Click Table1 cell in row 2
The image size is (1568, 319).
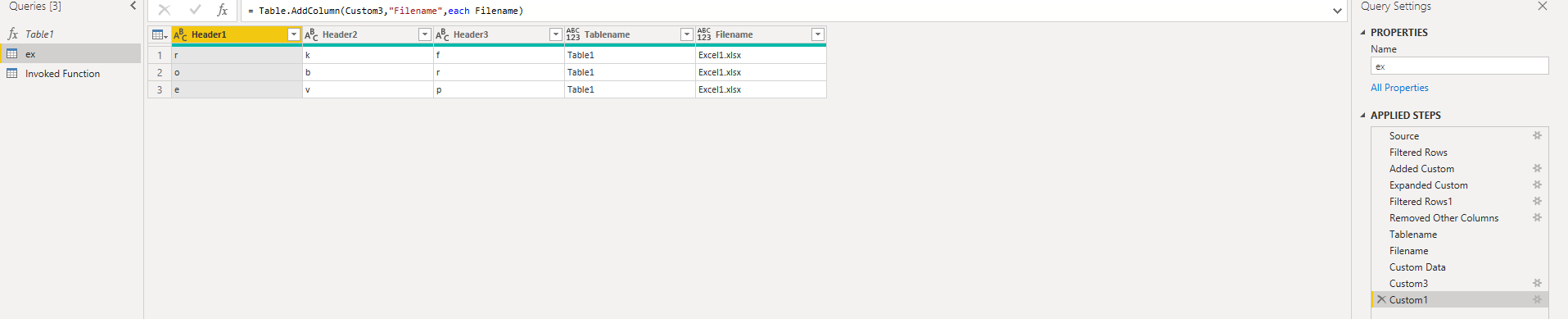630,72
